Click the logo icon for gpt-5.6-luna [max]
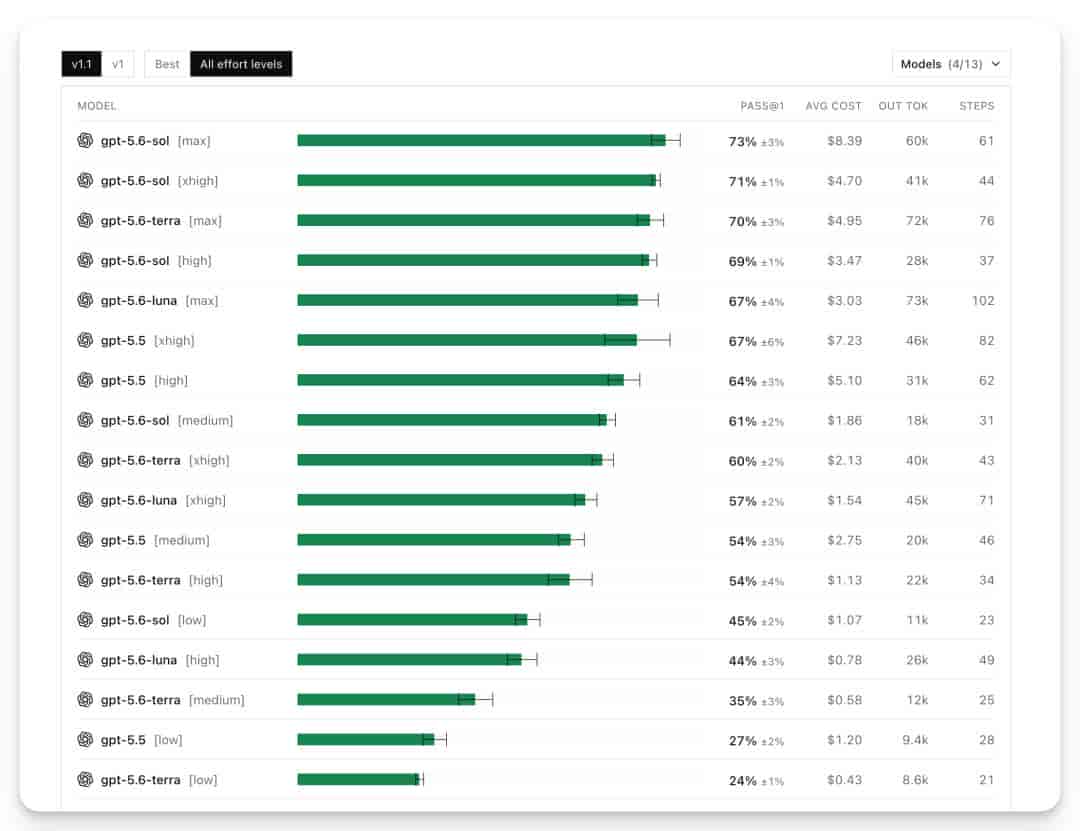 [85, 300]
